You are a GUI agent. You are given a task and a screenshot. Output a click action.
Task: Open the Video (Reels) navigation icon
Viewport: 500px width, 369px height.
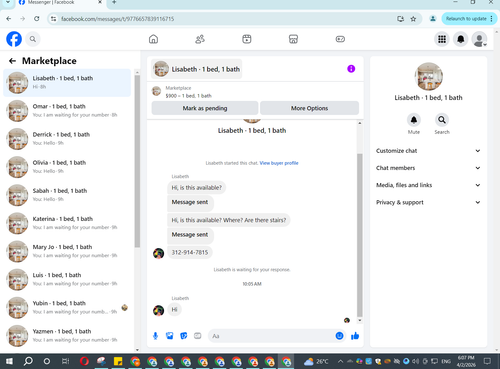[247, 39]
